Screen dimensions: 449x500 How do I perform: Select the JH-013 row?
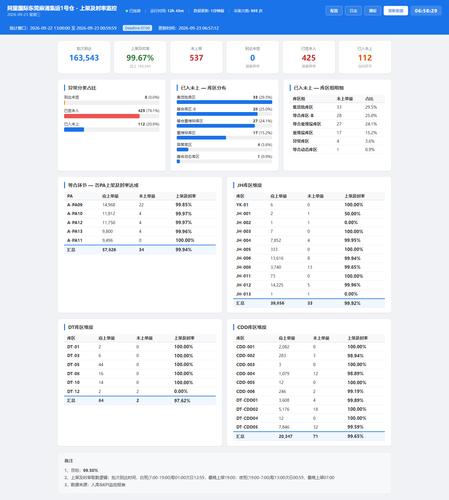pyautogui.click(x=309, y=294)
